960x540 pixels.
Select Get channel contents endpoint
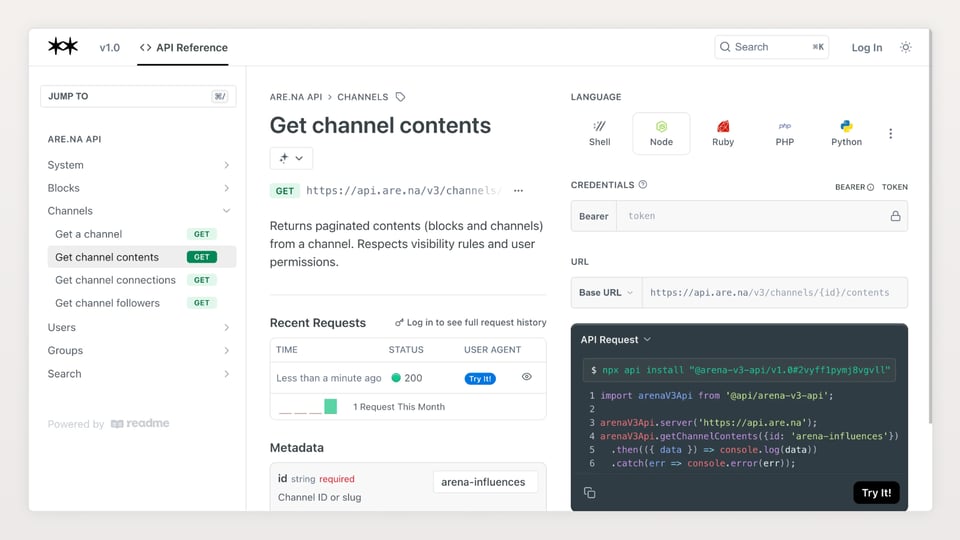coord(141,257)
